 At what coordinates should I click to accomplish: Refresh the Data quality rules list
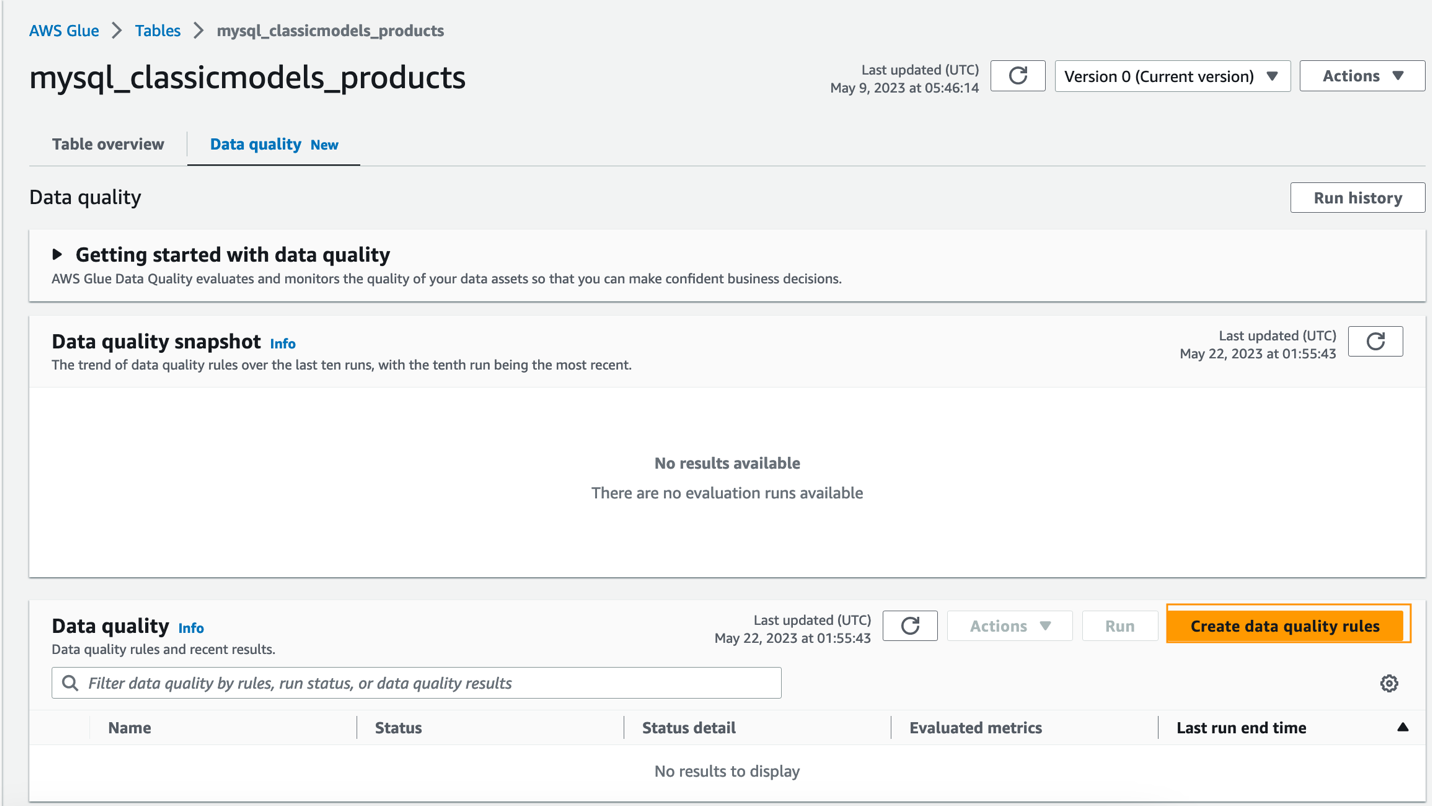[910, 626]
